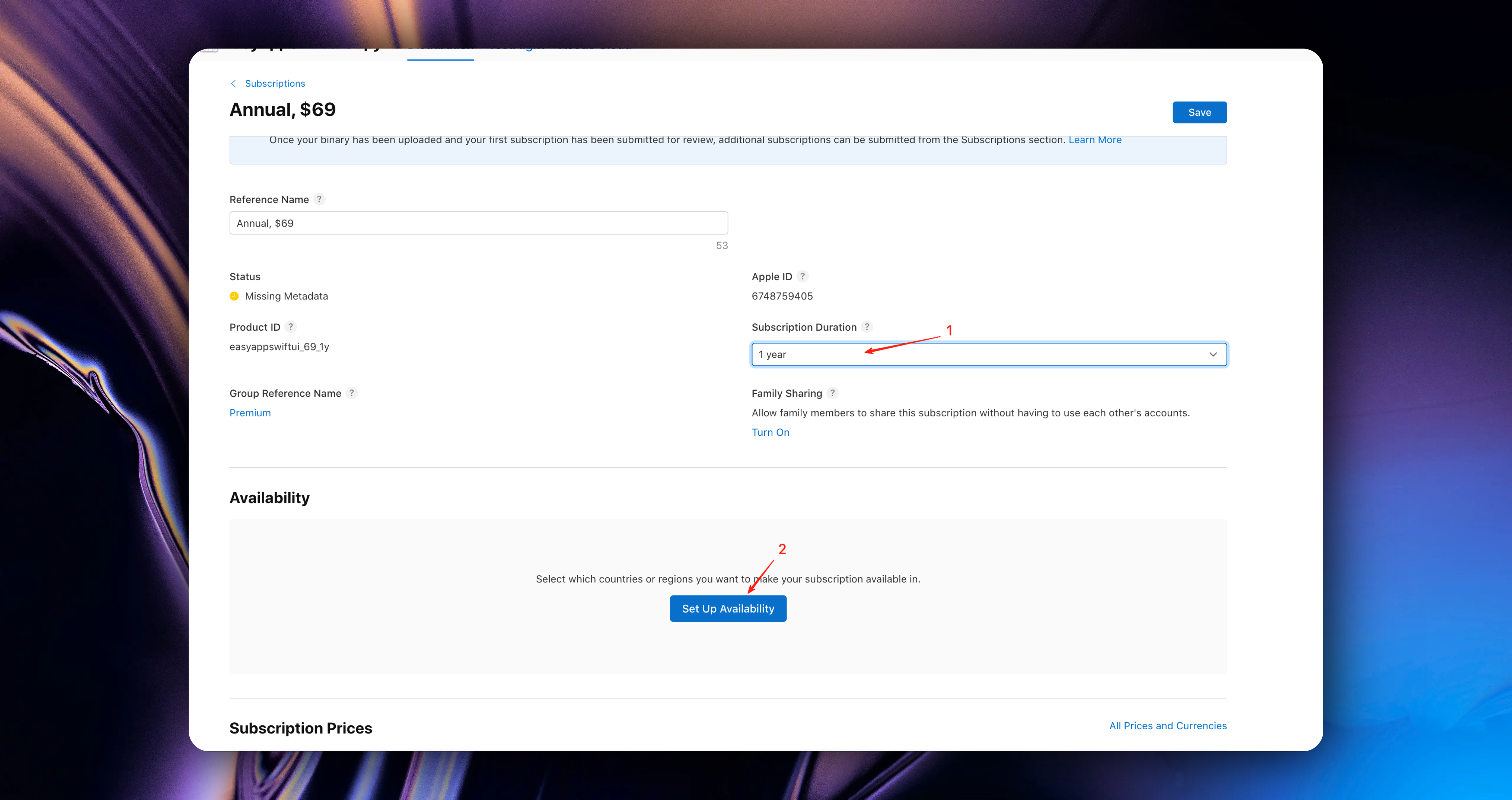The height and width of the screenshot is (800, 1512).
Task: Click the Save button
Action: click(x=1200, y=112)
